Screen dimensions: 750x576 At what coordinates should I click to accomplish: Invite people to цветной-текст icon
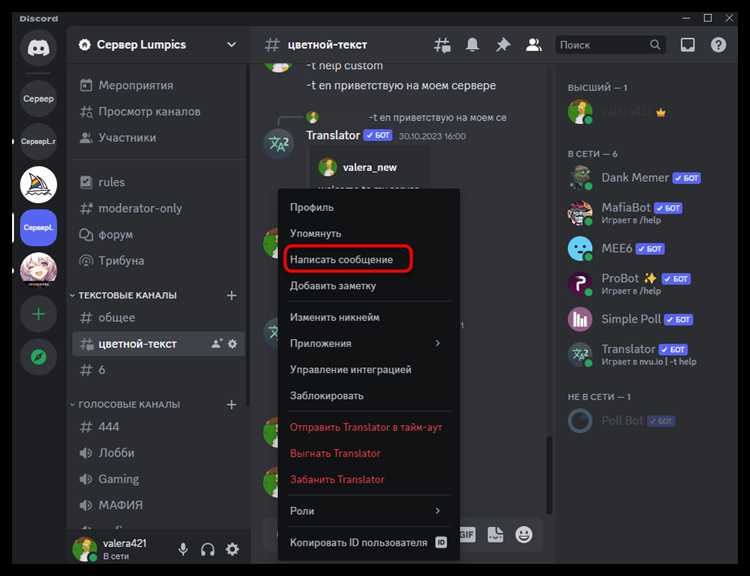point(217,343)
